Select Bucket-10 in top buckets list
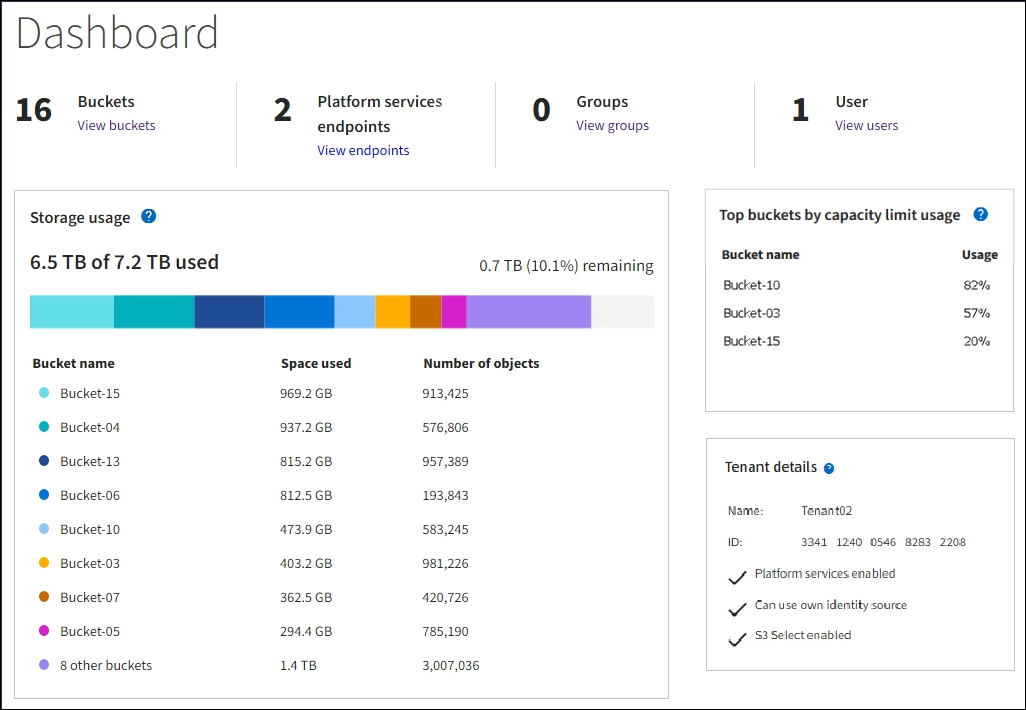The image size is (1026, 710). click(752, 285)
